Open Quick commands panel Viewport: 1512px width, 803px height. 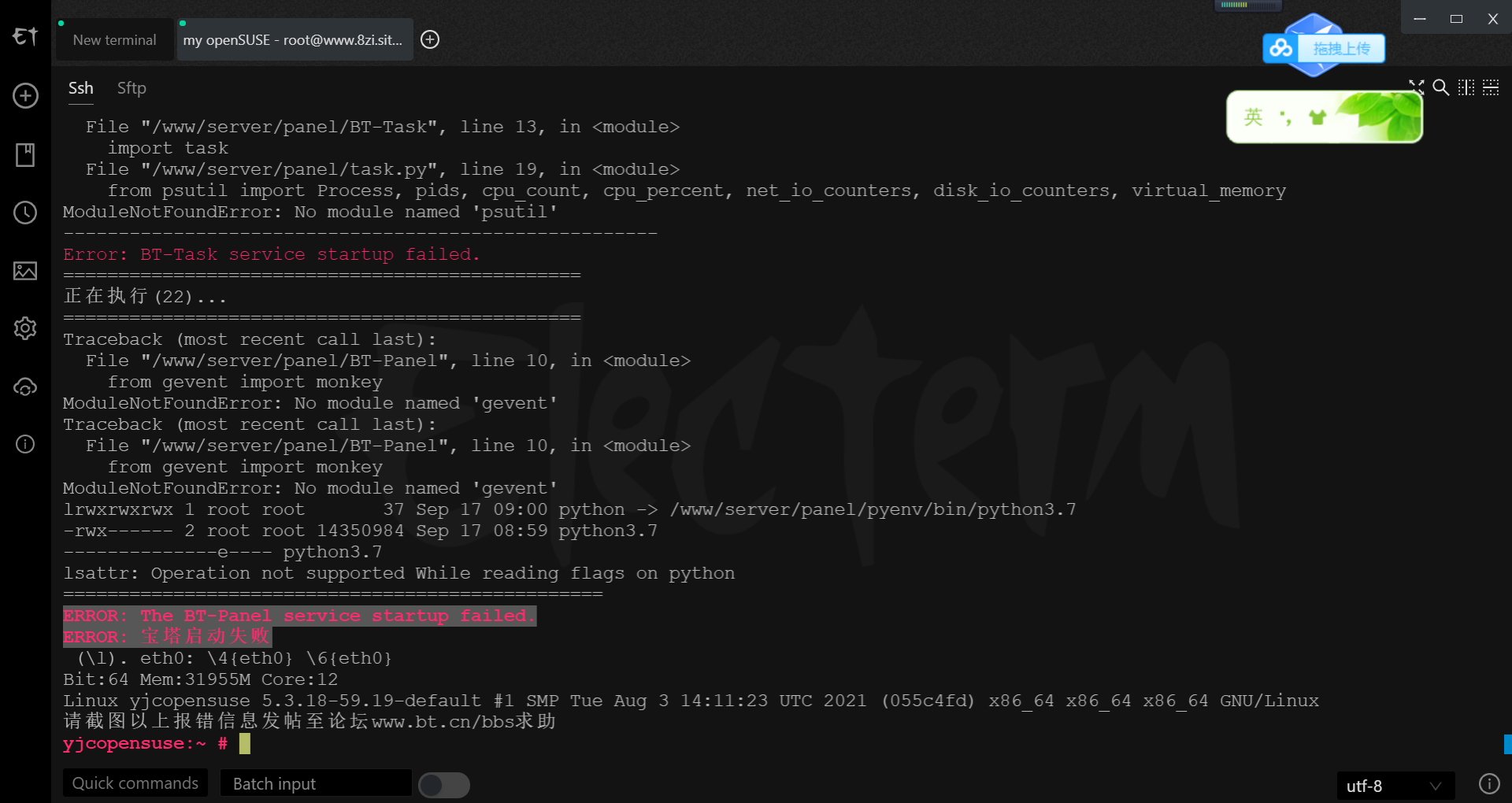(x=135, y=783)
